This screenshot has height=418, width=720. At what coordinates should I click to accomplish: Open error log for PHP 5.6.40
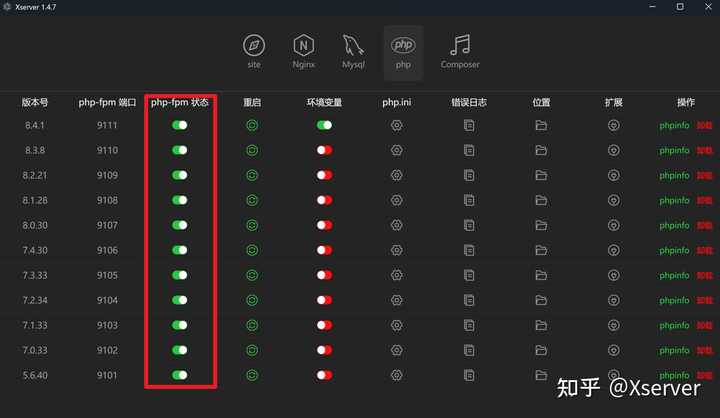469,375
